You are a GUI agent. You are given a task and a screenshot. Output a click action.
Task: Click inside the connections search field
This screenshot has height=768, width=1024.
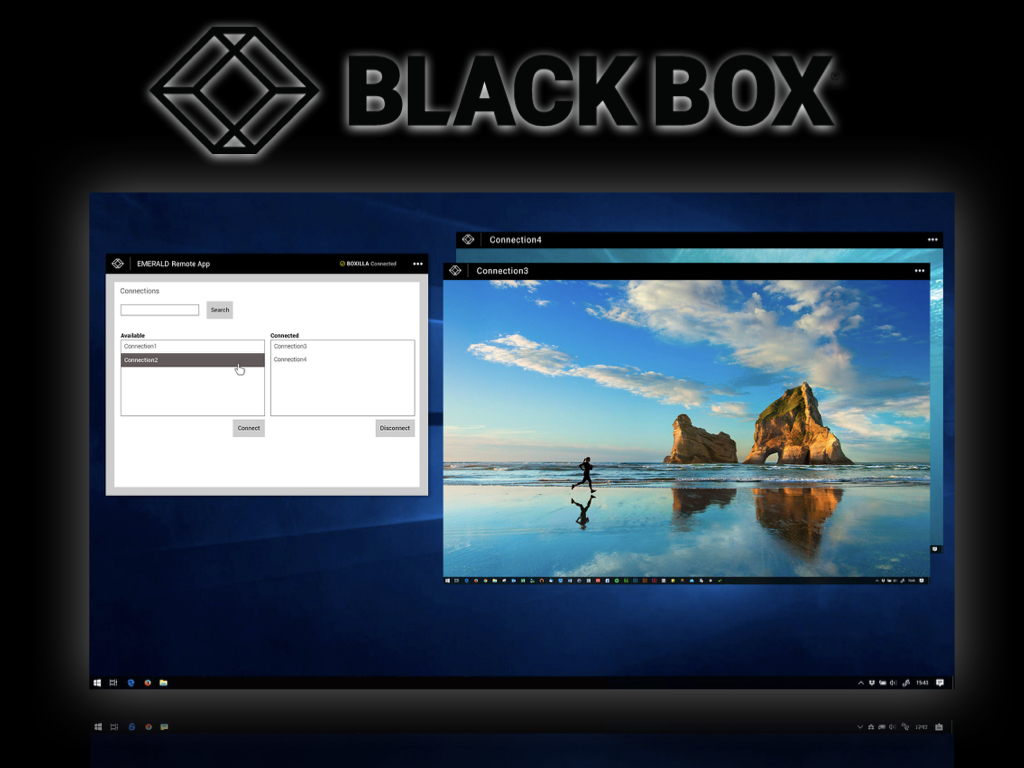[x=160, y=310]
